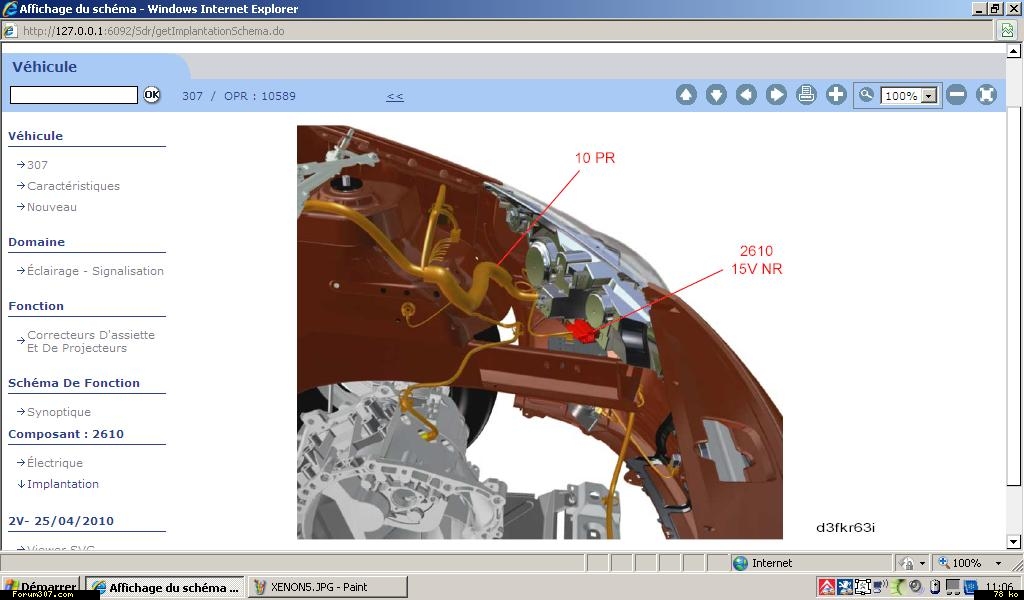
Task: Open the status bar zoom level dropdown arrow
Action: coord(999,563)
